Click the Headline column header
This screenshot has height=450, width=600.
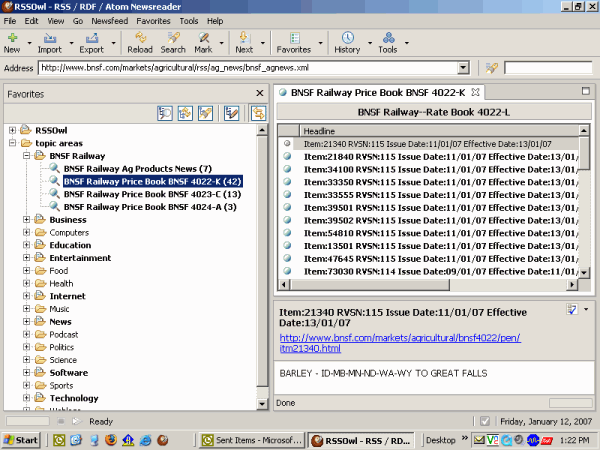click(439, 131)
